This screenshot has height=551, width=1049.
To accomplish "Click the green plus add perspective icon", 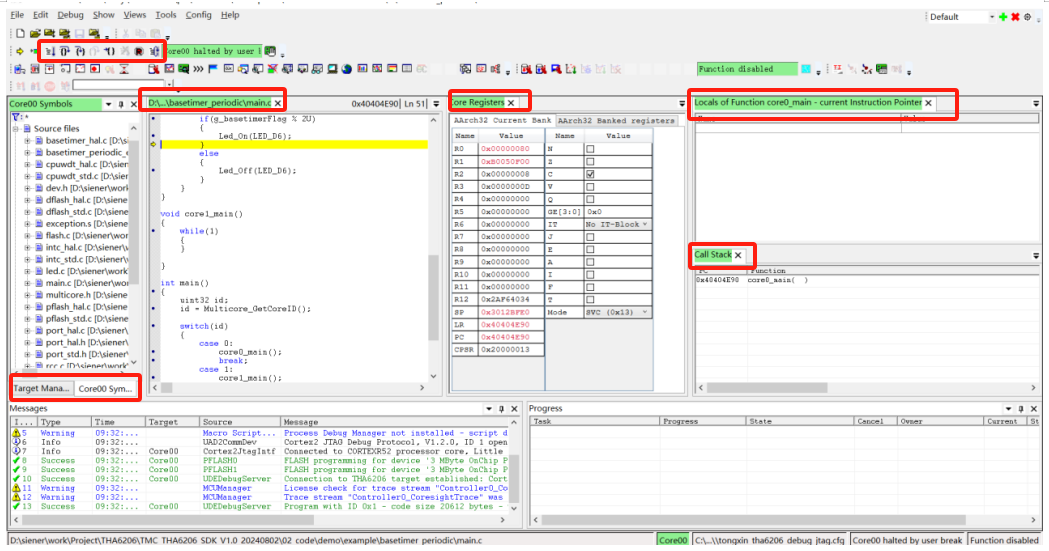I will coord(1003,17).
